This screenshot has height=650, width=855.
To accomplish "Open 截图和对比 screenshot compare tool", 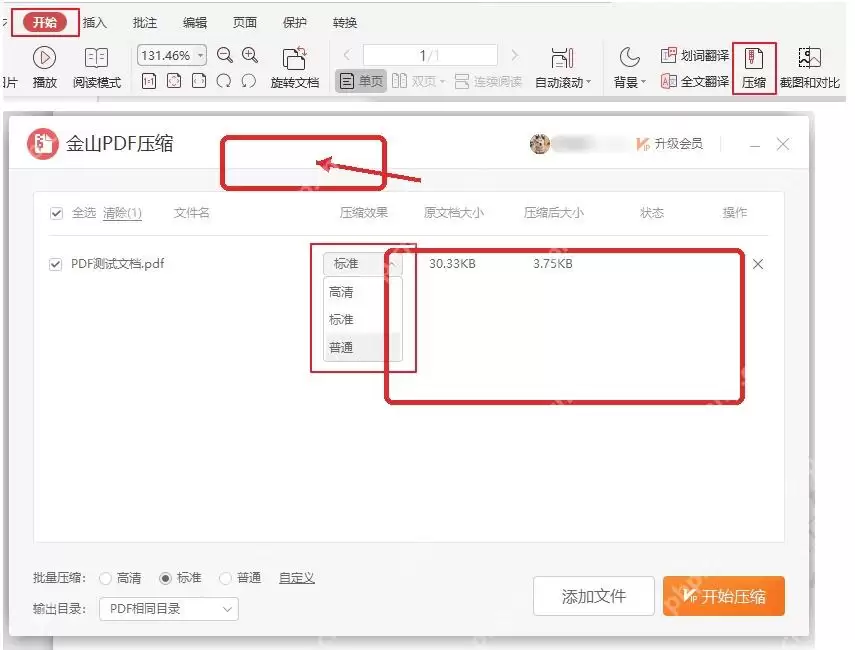I will click(809, 67).
